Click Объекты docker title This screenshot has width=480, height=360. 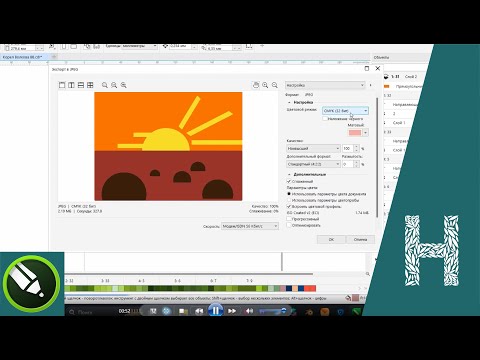[x=381, y=57]
